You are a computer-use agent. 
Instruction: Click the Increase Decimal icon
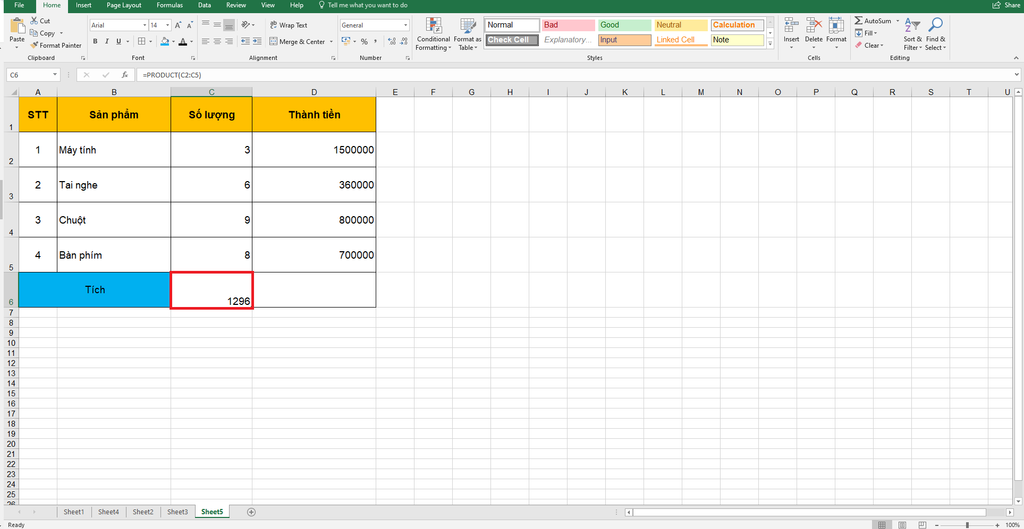(391, 41)
